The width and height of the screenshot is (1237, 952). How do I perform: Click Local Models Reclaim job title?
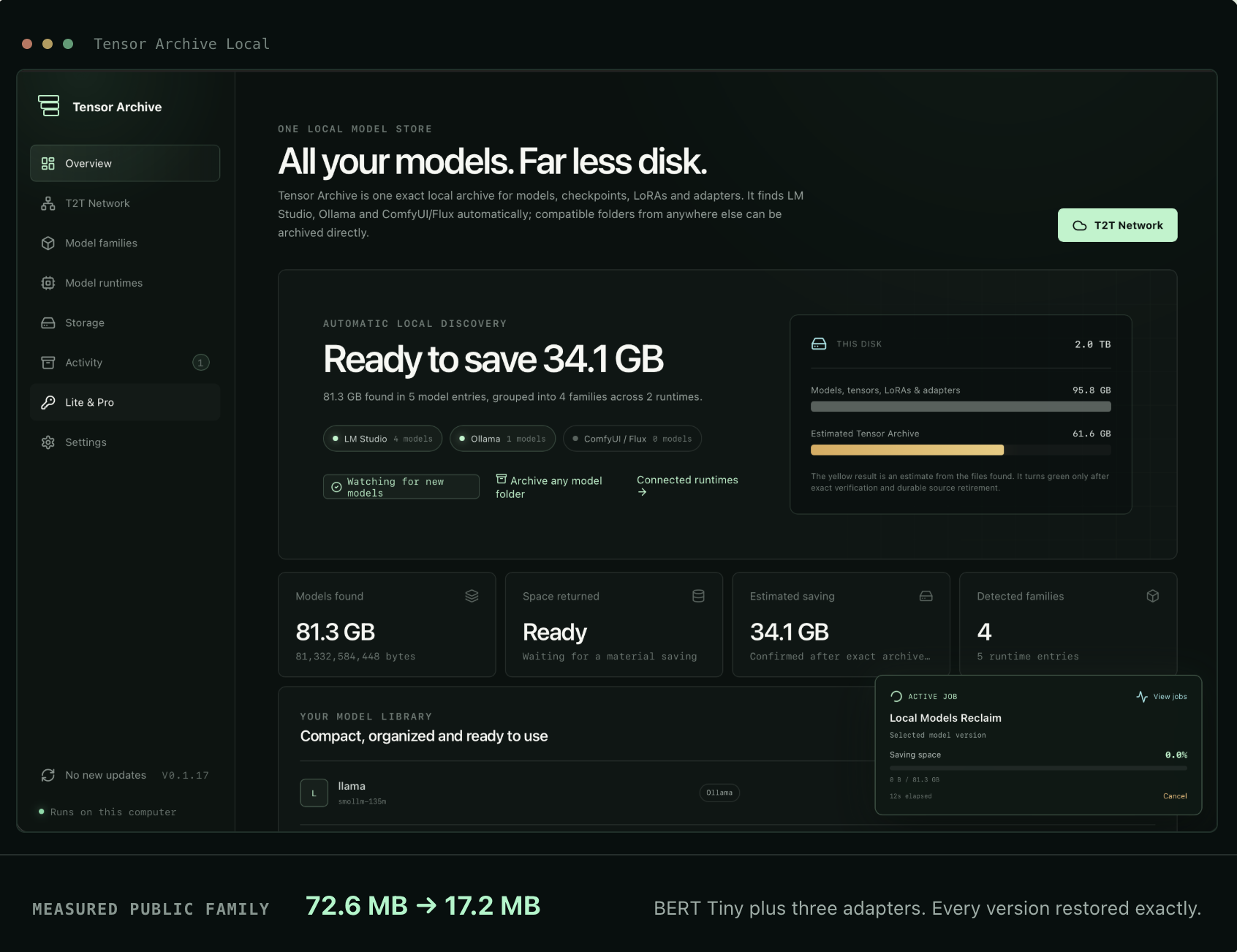click(x=945, y=717)
